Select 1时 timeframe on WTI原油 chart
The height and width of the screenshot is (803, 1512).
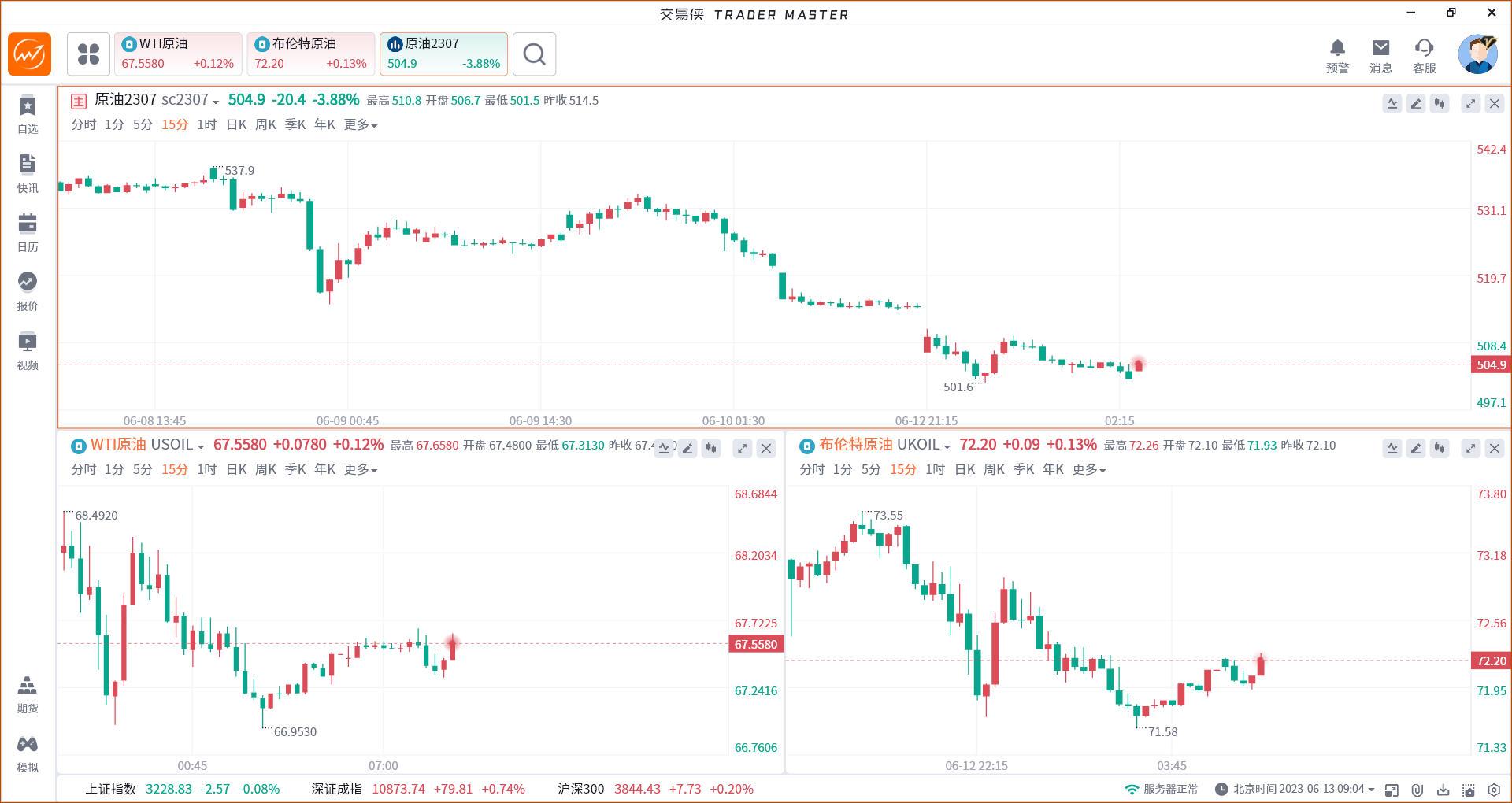click(x=206, y=469)
